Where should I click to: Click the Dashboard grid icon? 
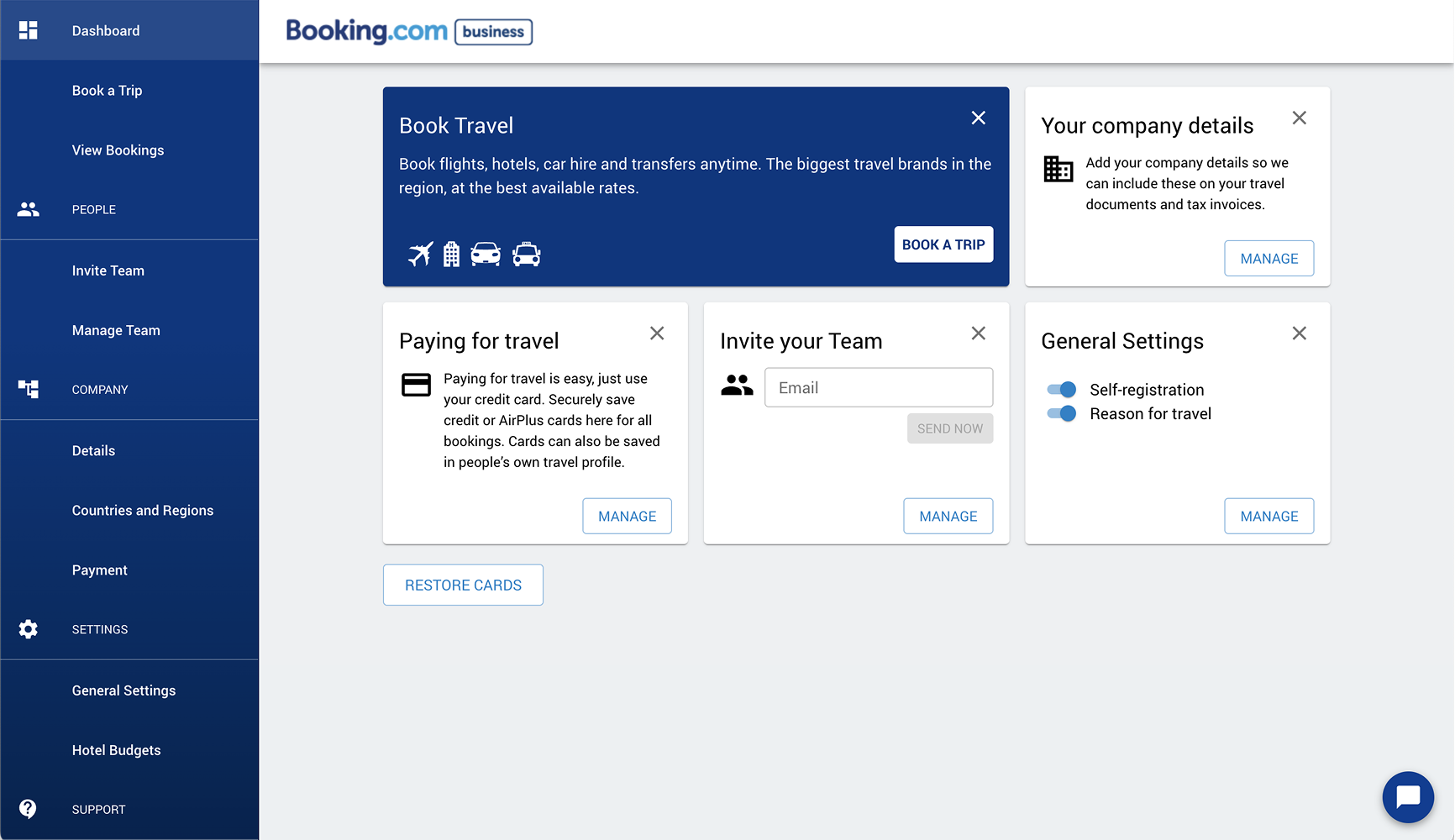(x=29, y=30)
